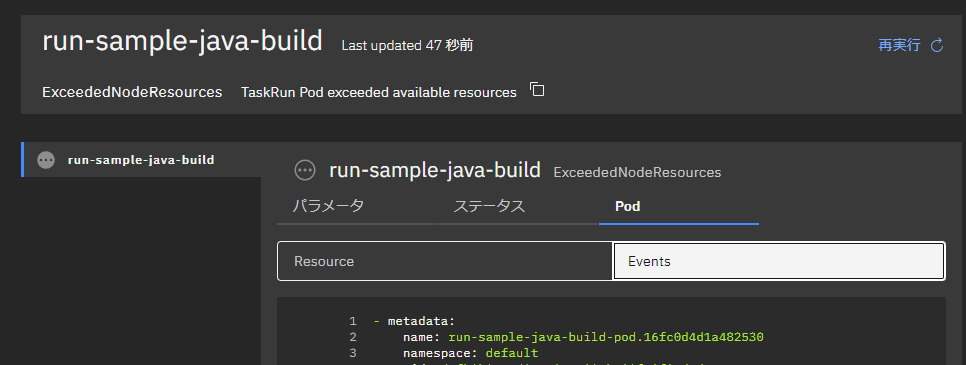Click ExceededNodeResources label beside step title

tap(637, 173)
